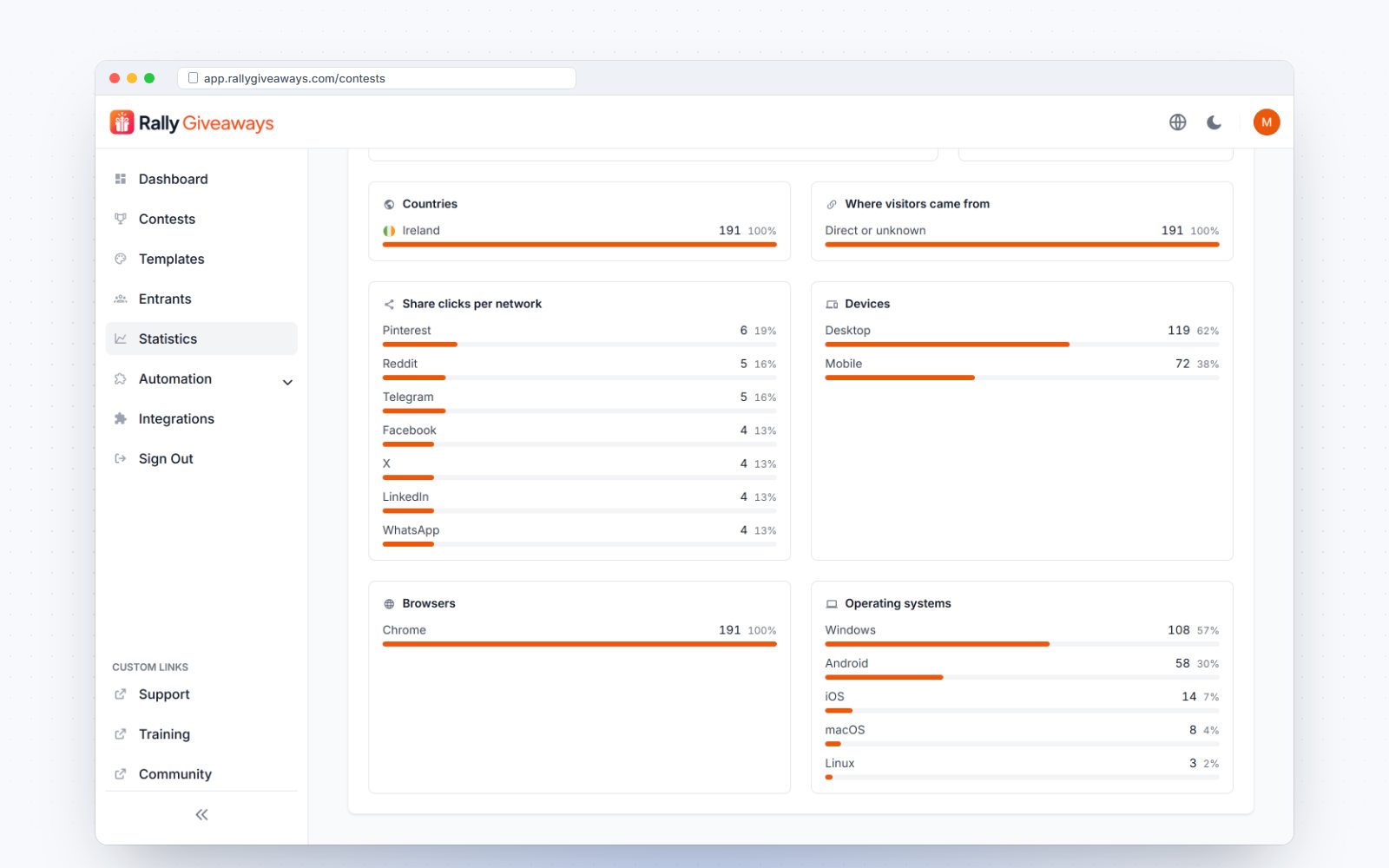Click the Templates palette icon
The width and height of the screenshot is (1389, 868).
(121, 259)
